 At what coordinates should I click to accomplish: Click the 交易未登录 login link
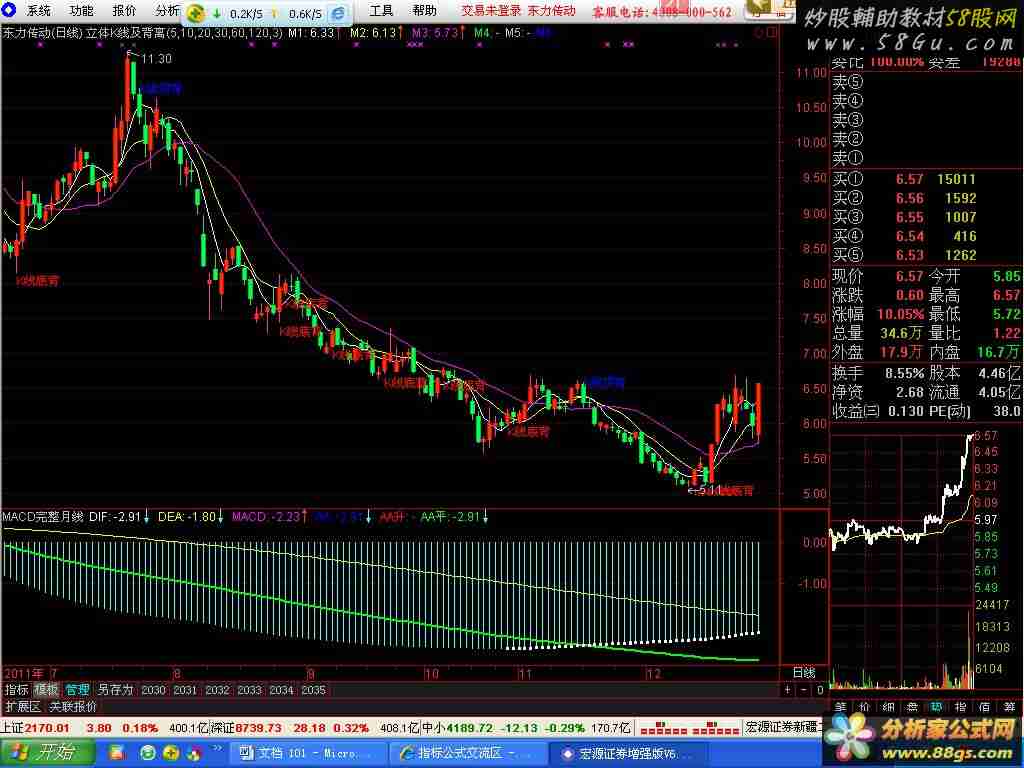click(491, 10)
